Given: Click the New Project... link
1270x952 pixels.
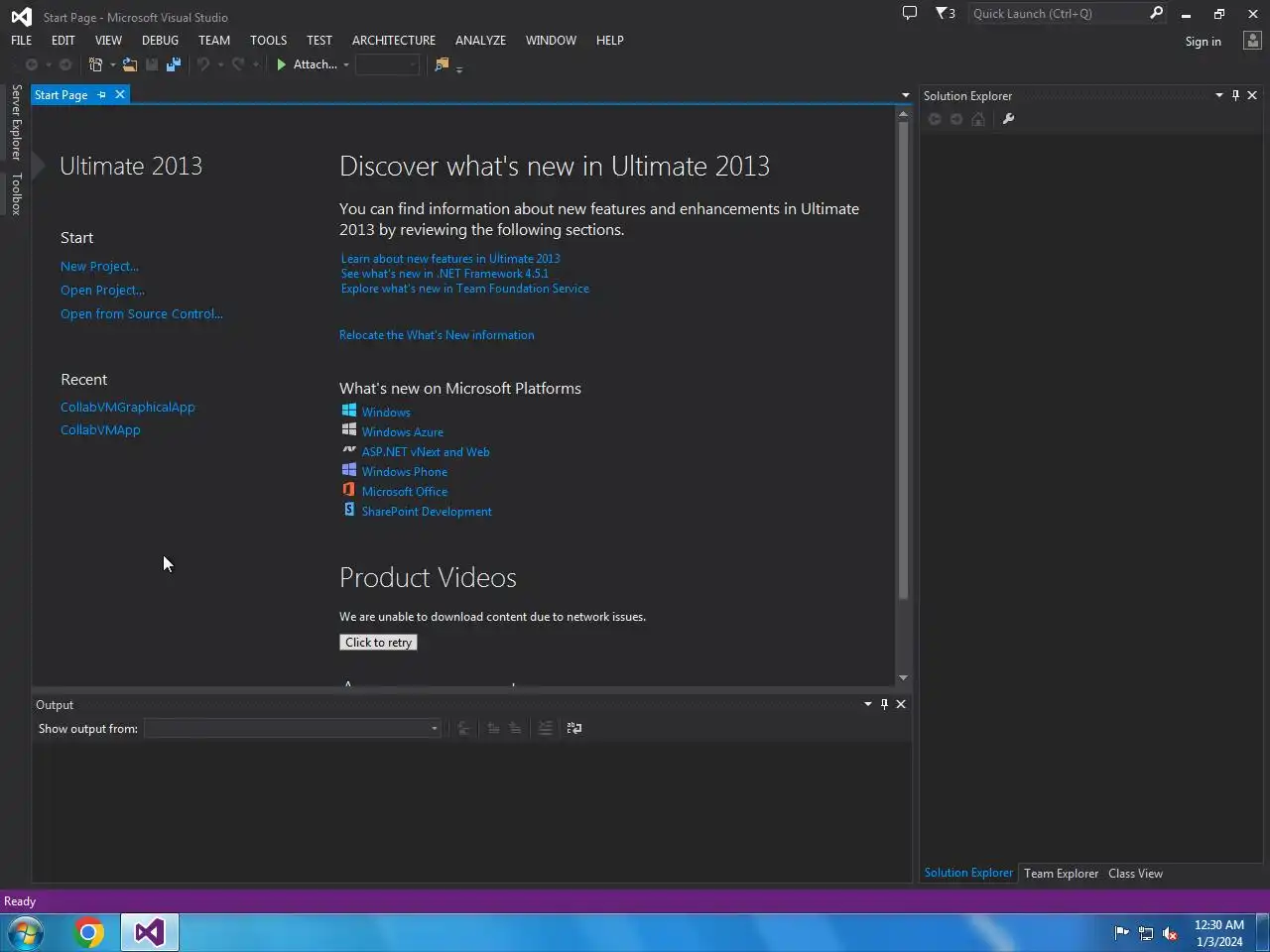Looking at the screenshot, I should pos(99,266).
